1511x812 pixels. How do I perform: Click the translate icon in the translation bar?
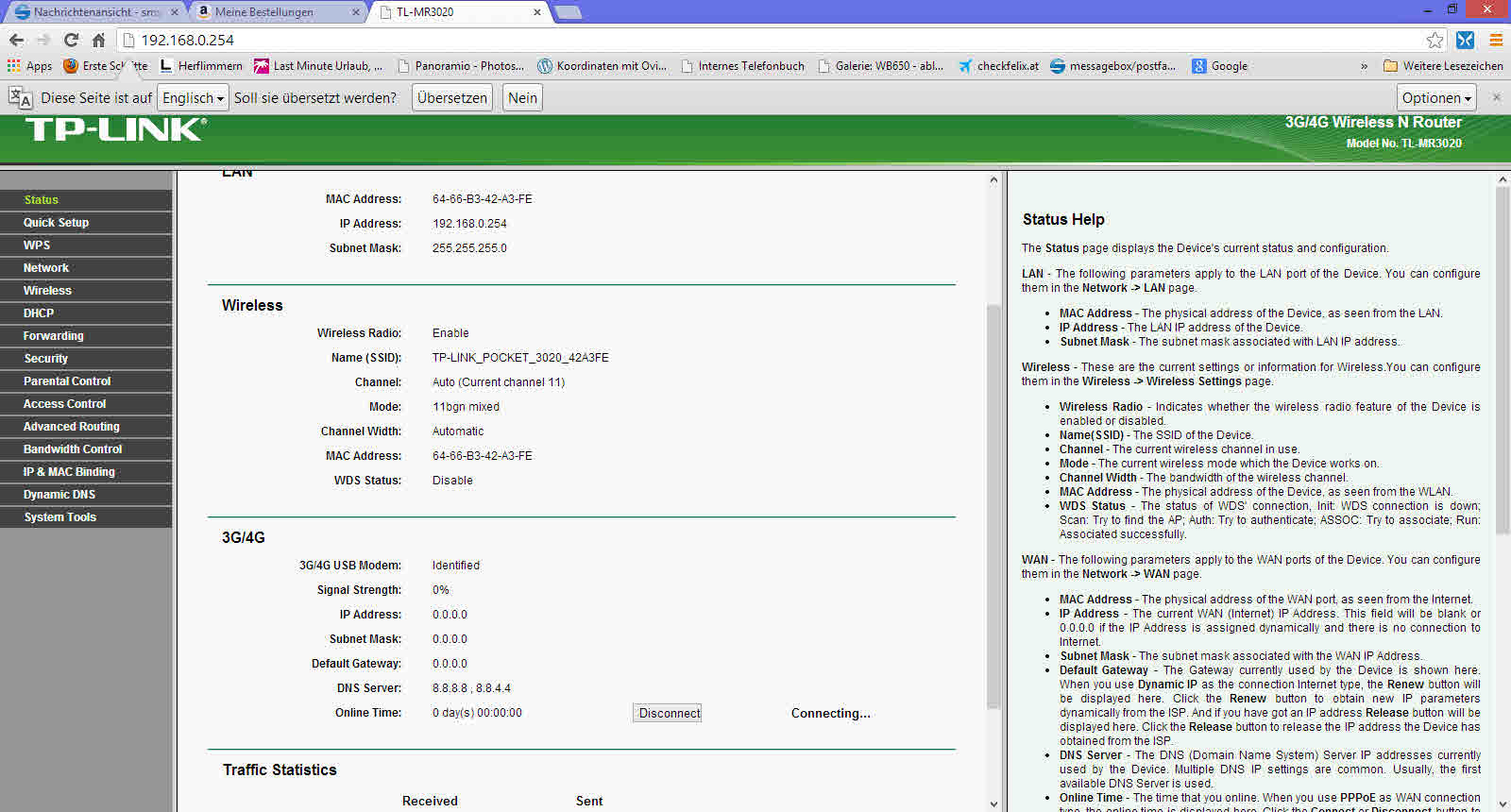[x=20, y=97]
